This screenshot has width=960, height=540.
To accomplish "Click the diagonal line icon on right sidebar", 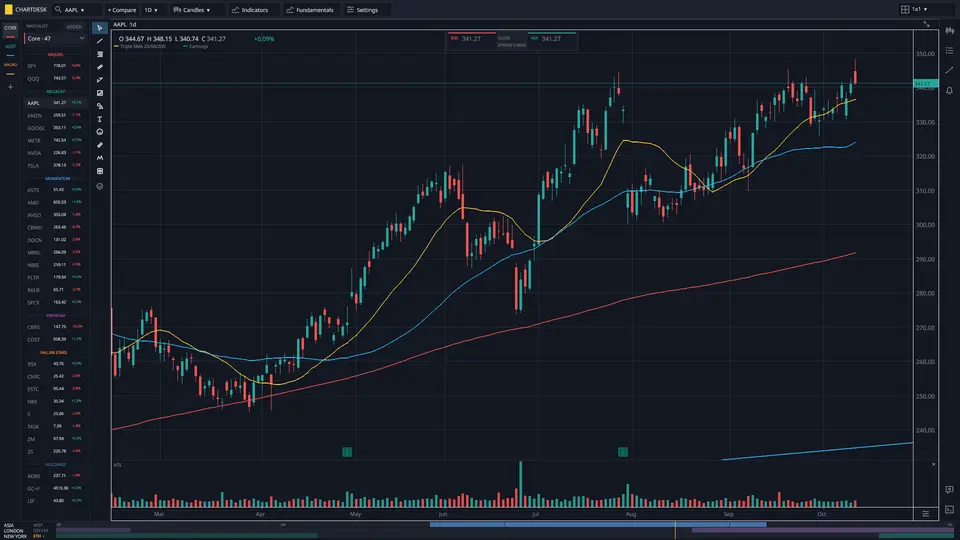I will 949,70.
